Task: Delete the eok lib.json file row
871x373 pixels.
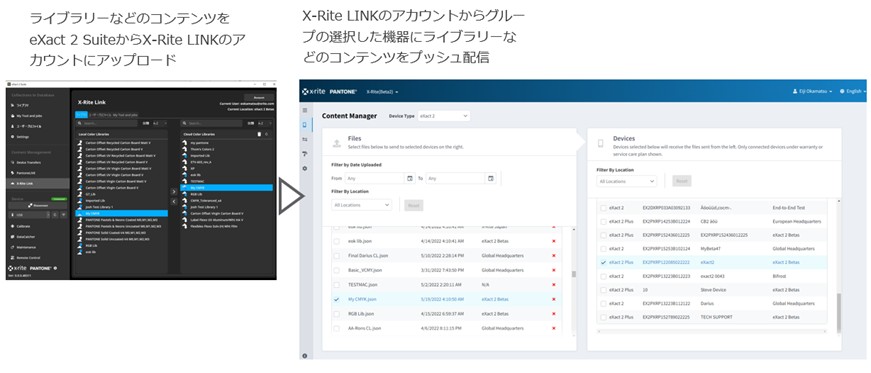Action: [553, 241]
